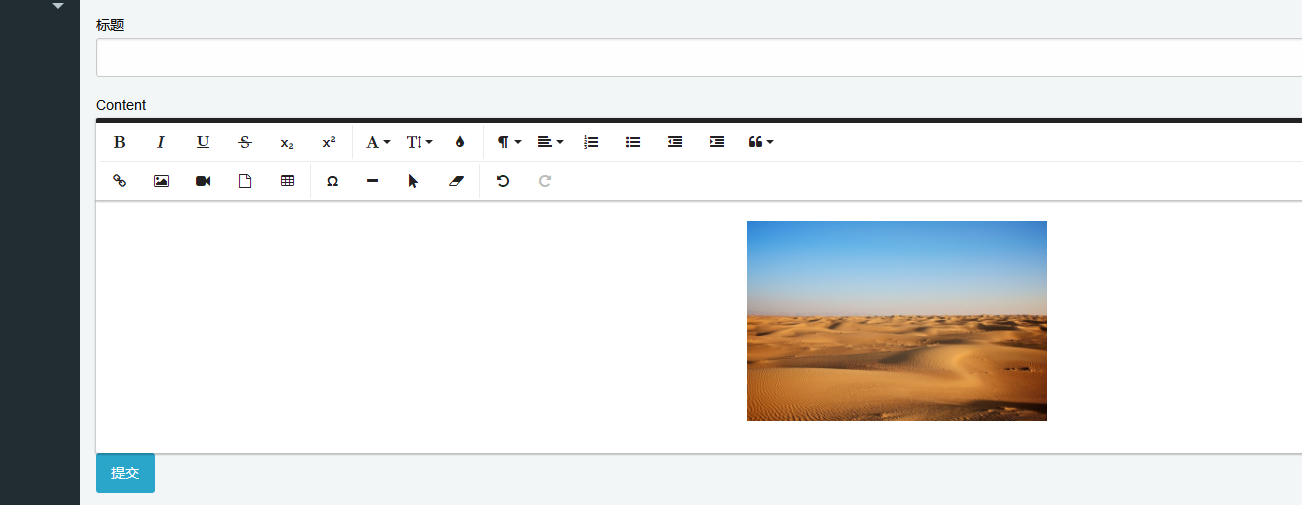Toggle bold formatting
The image size is (1302, 505).
pyautogui.click(x=119, y=142)
